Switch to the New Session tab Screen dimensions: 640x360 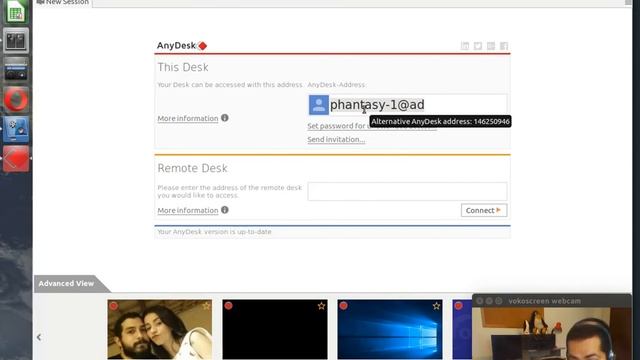point(62,2)
